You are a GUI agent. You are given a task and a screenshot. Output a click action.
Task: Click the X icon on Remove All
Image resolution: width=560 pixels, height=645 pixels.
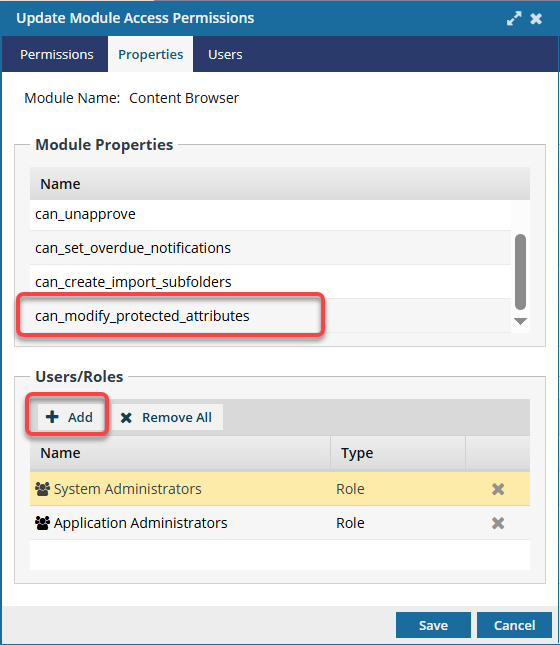[126, 418]
